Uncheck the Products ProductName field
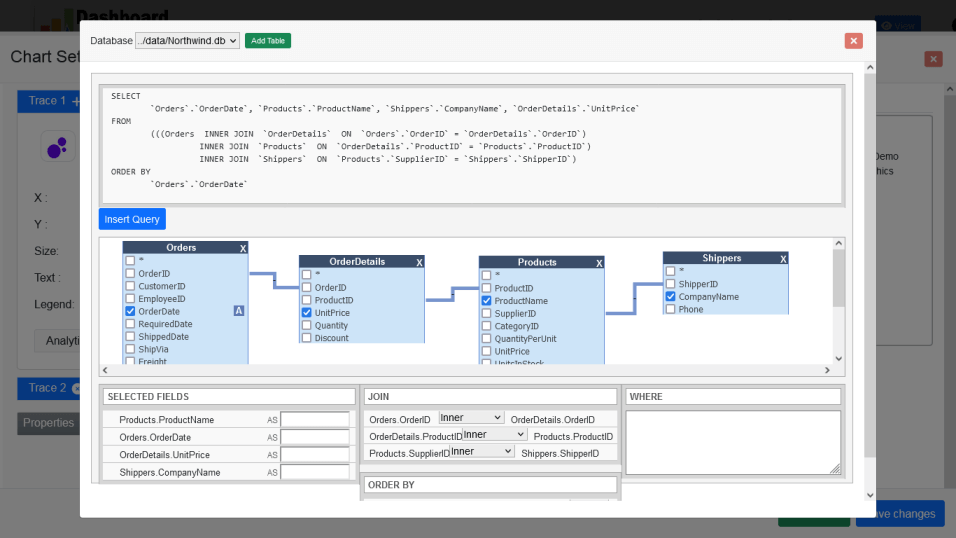This screenshot has width=956, height=538. pyautogui.click(x=487, y=301)
